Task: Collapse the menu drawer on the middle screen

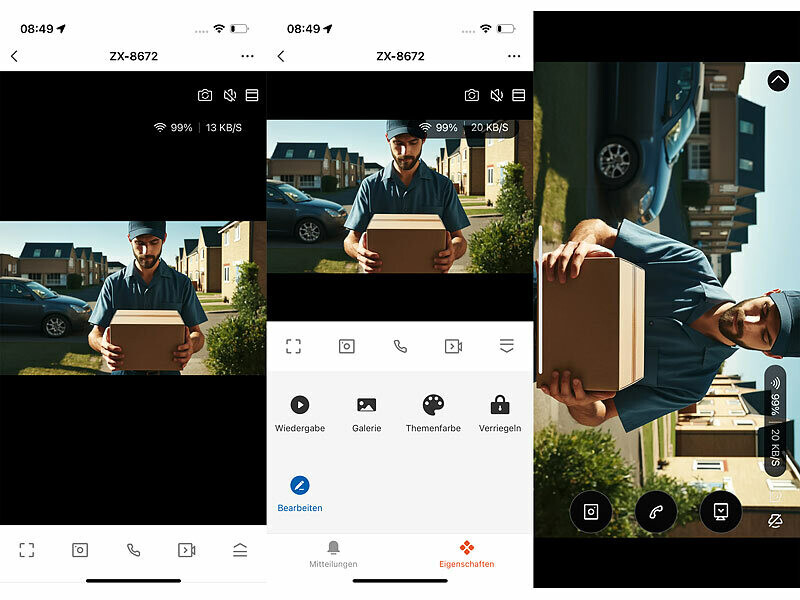Action: tap(507, 345)
